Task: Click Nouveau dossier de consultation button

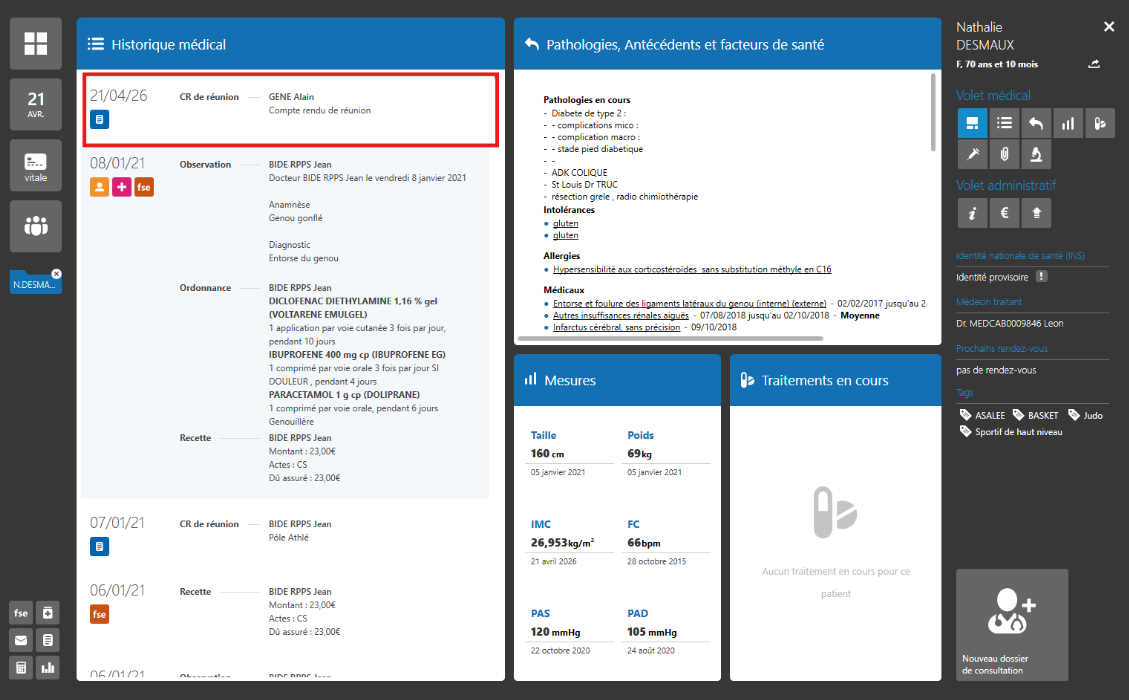Action: (x=1012, y=625)
